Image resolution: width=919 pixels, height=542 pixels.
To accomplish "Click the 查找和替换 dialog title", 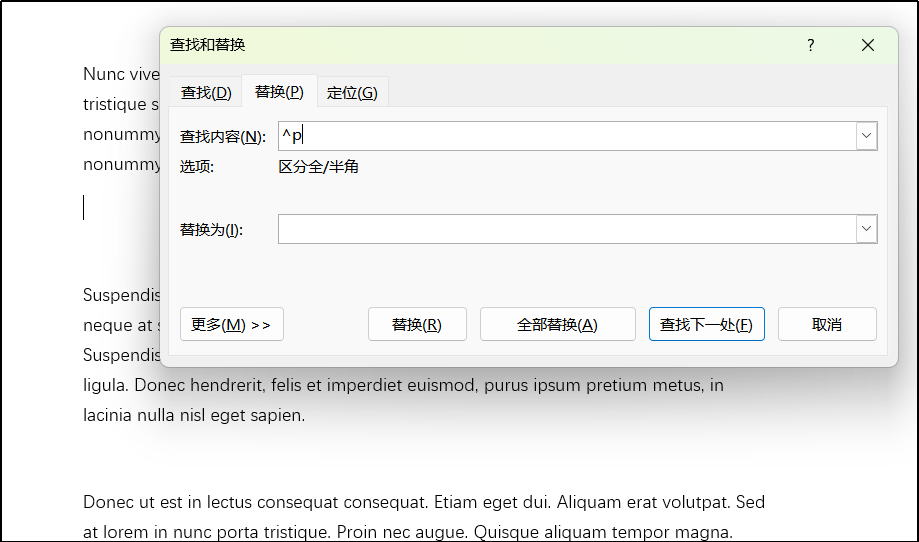I will 207,45.
